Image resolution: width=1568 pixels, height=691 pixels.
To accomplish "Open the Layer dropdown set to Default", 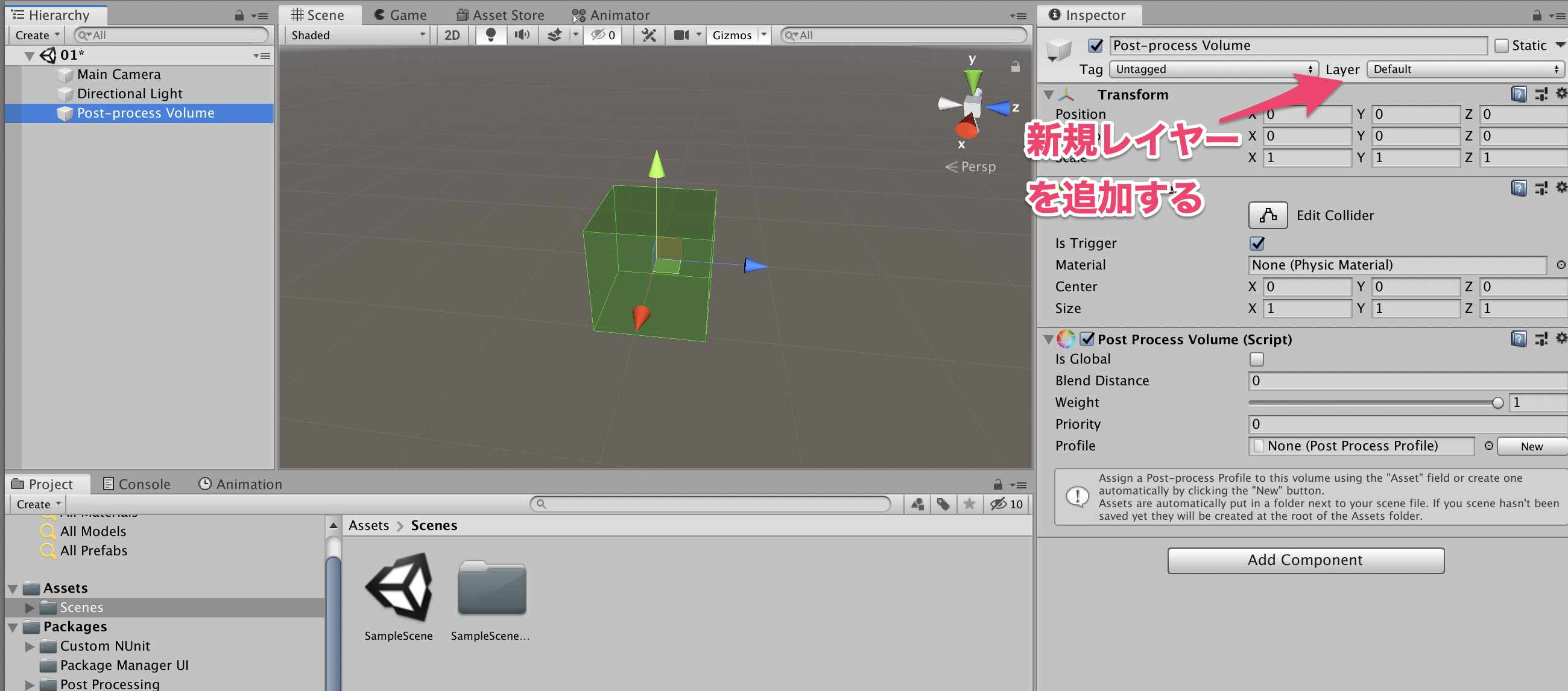I will pyautogui.click(x=1464, y=69).
